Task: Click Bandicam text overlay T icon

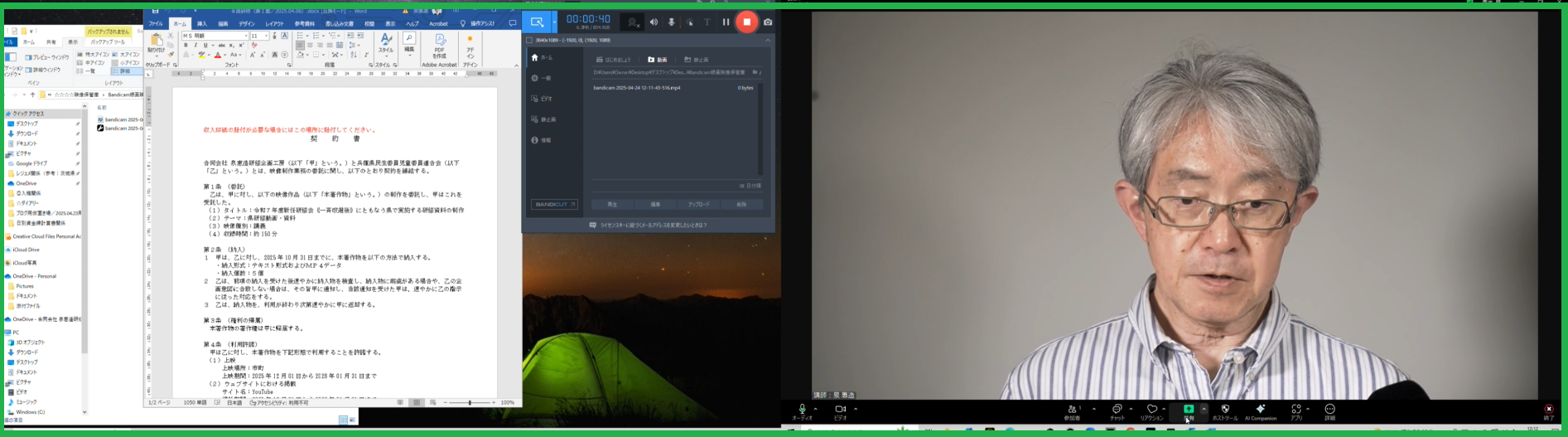Action: (707, 22)
